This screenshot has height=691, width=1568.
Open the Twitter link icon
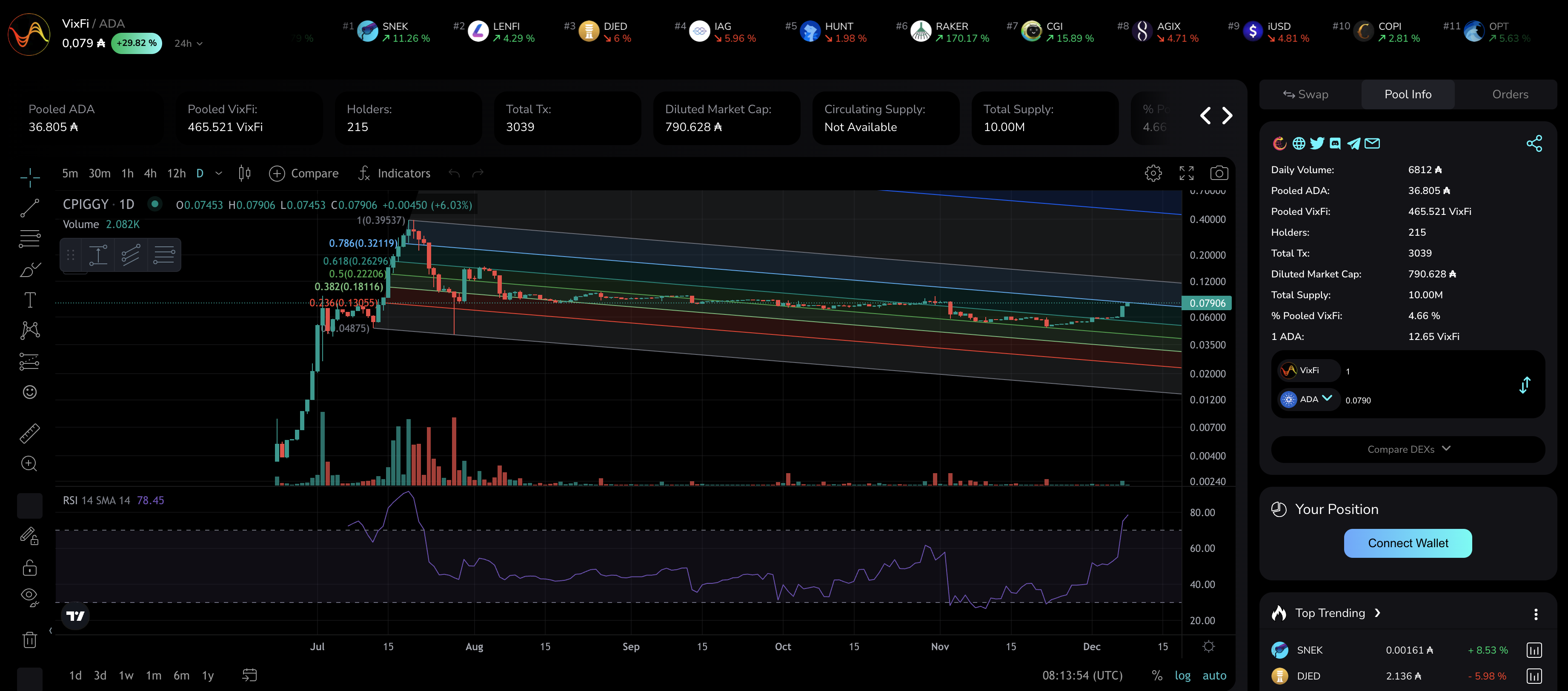coord(1317,143)
